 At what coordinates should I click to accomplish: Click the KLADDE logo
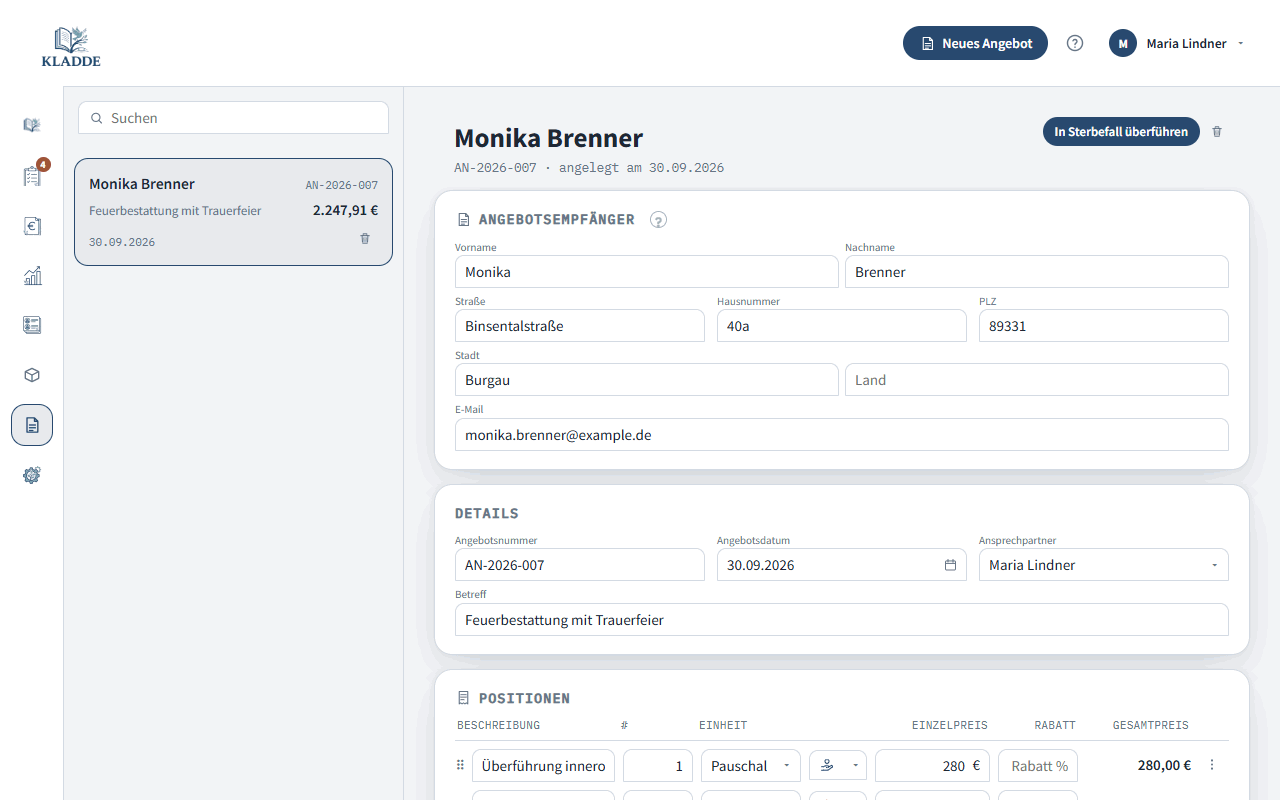pos(71,46)
